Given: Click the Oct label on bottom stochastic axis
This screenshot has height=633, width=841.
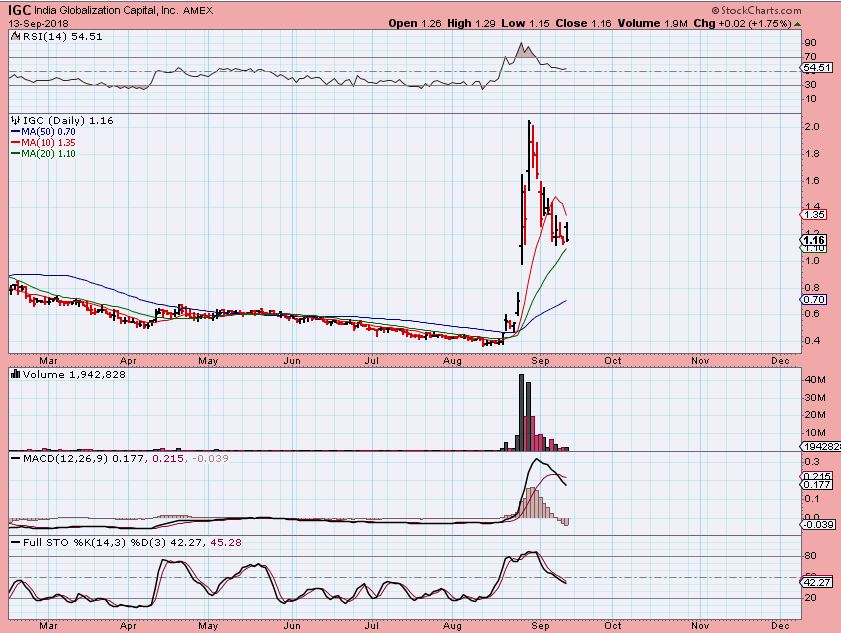Looking at the screenshot, I should (x=613, y=625).
